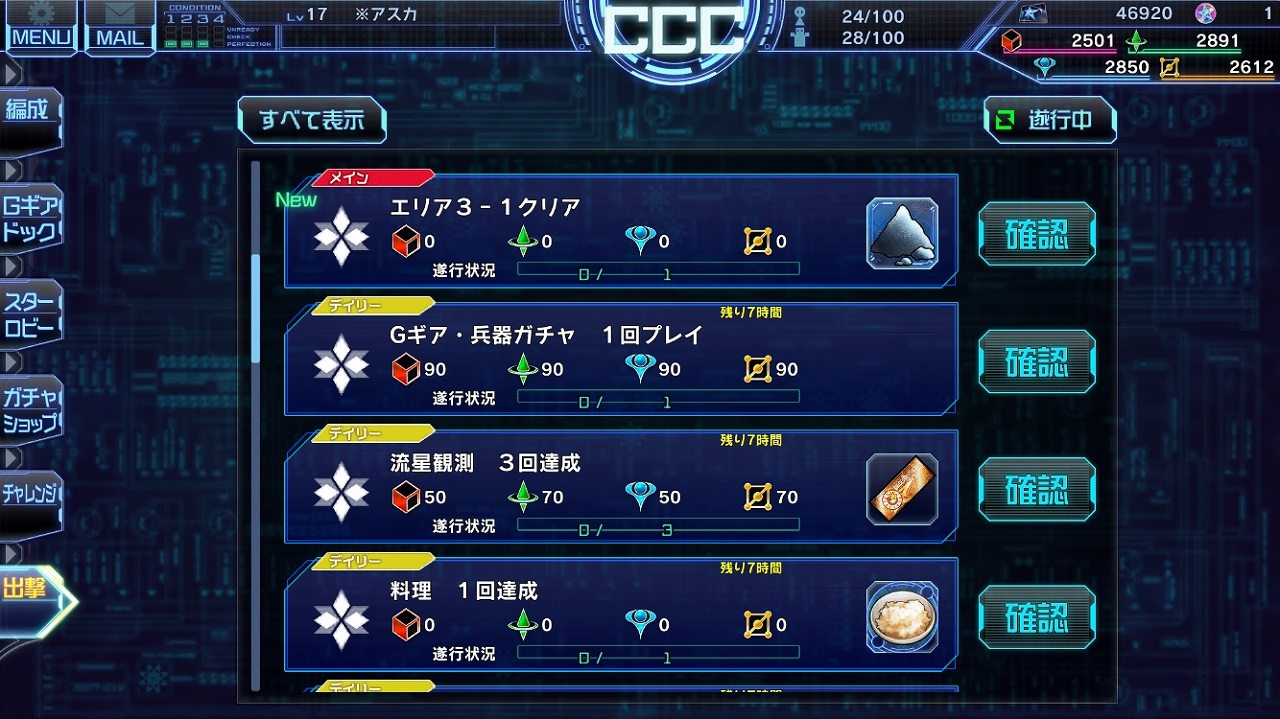
Task: Click the rice bowl reward icon
Action: (902, 617)
